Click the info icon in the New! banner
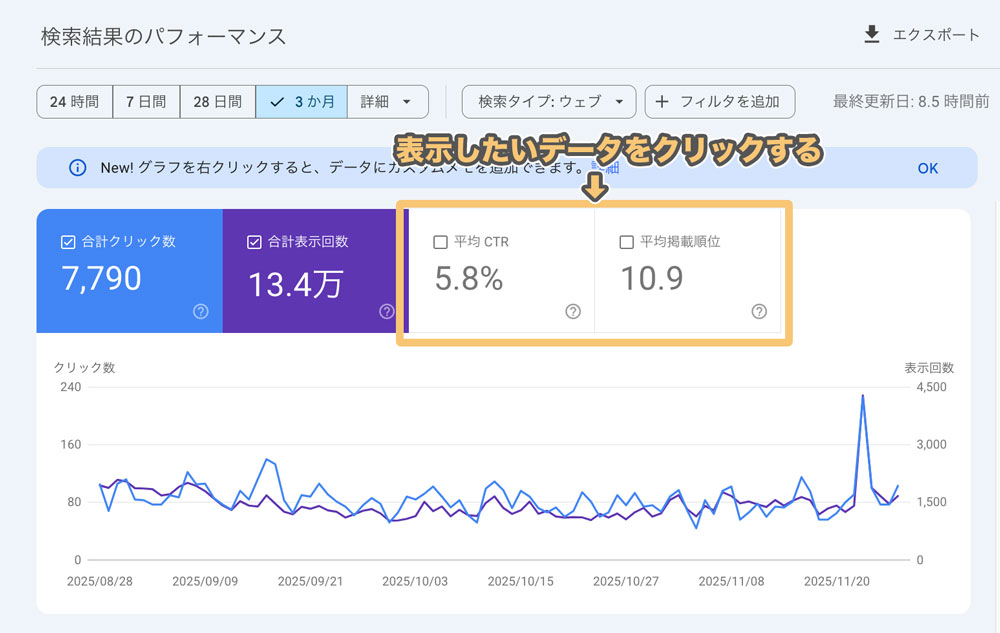Screen dimensions: 1000x633 coord(77,168)
